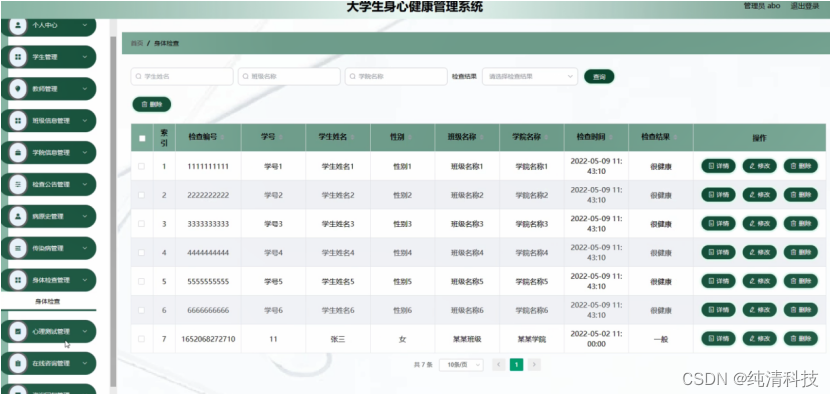Collapse 身体检查管理 with its chevron arrow
Viewport: 834px width, 397px height.
coord(85,280)
